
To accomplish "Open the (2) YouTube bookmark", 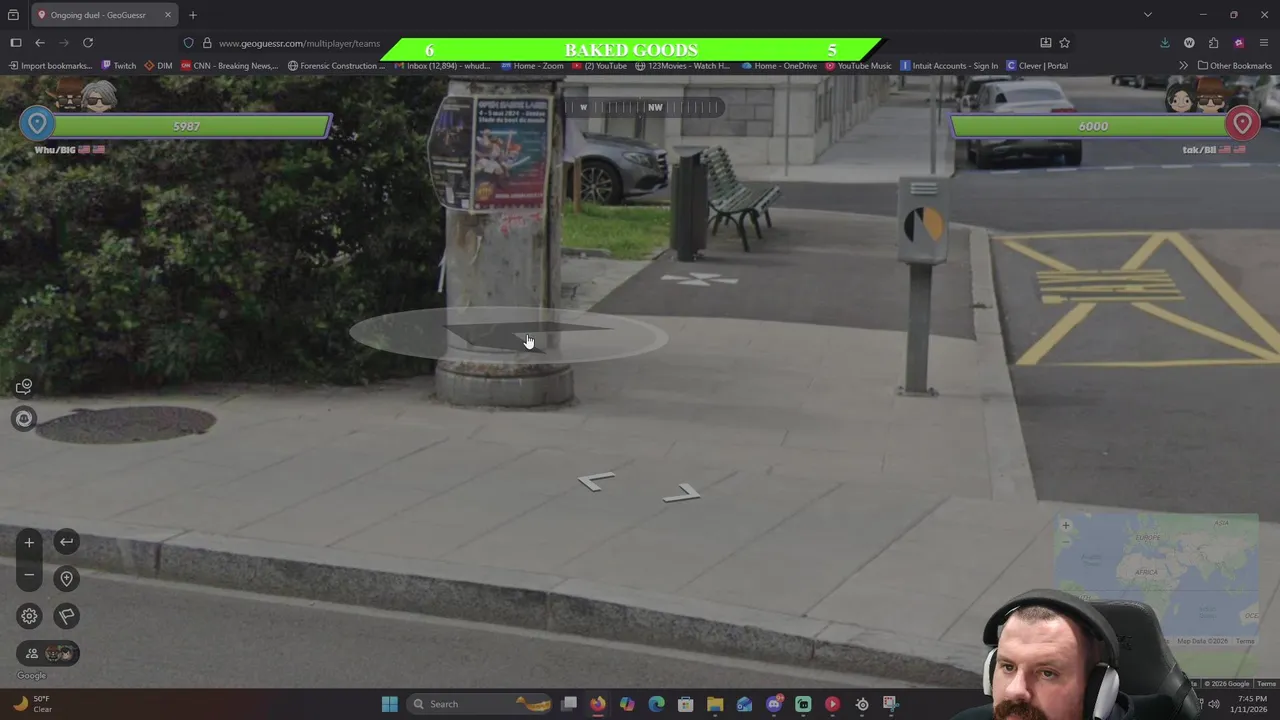I will coord(599,66).
